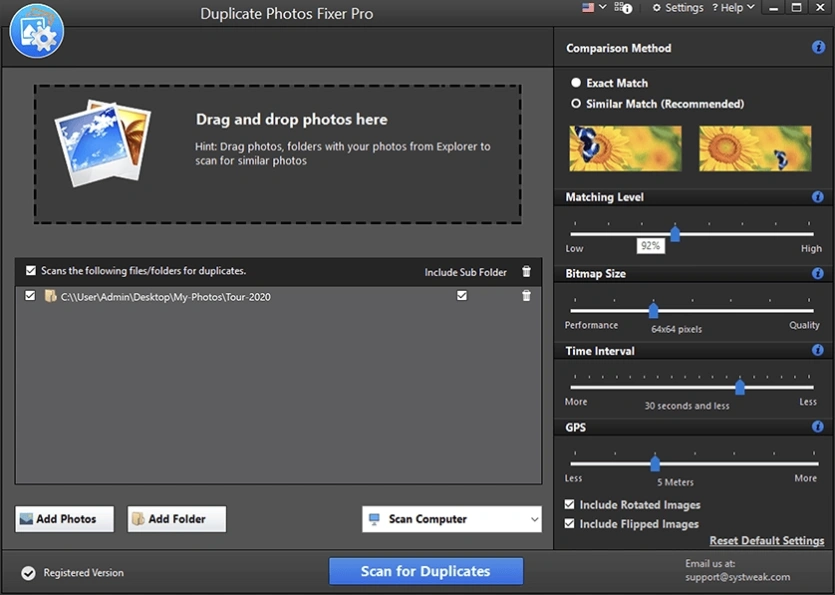
Task: Uncheck Include Rotated Images
Action: [569, 505]
